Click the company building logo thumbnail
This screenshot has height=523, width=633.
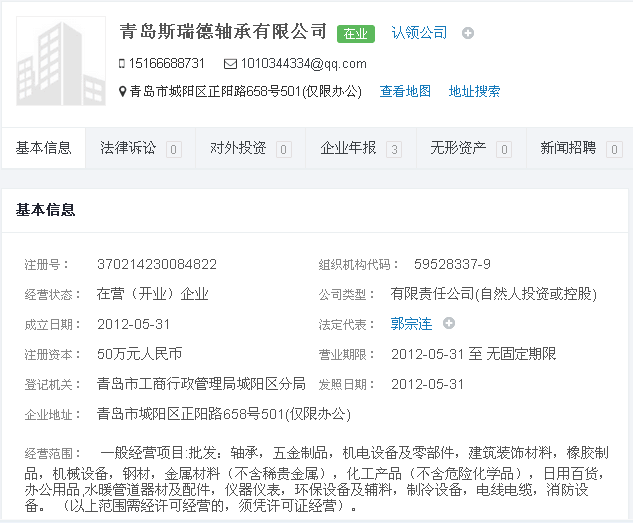tap(61, 60)
